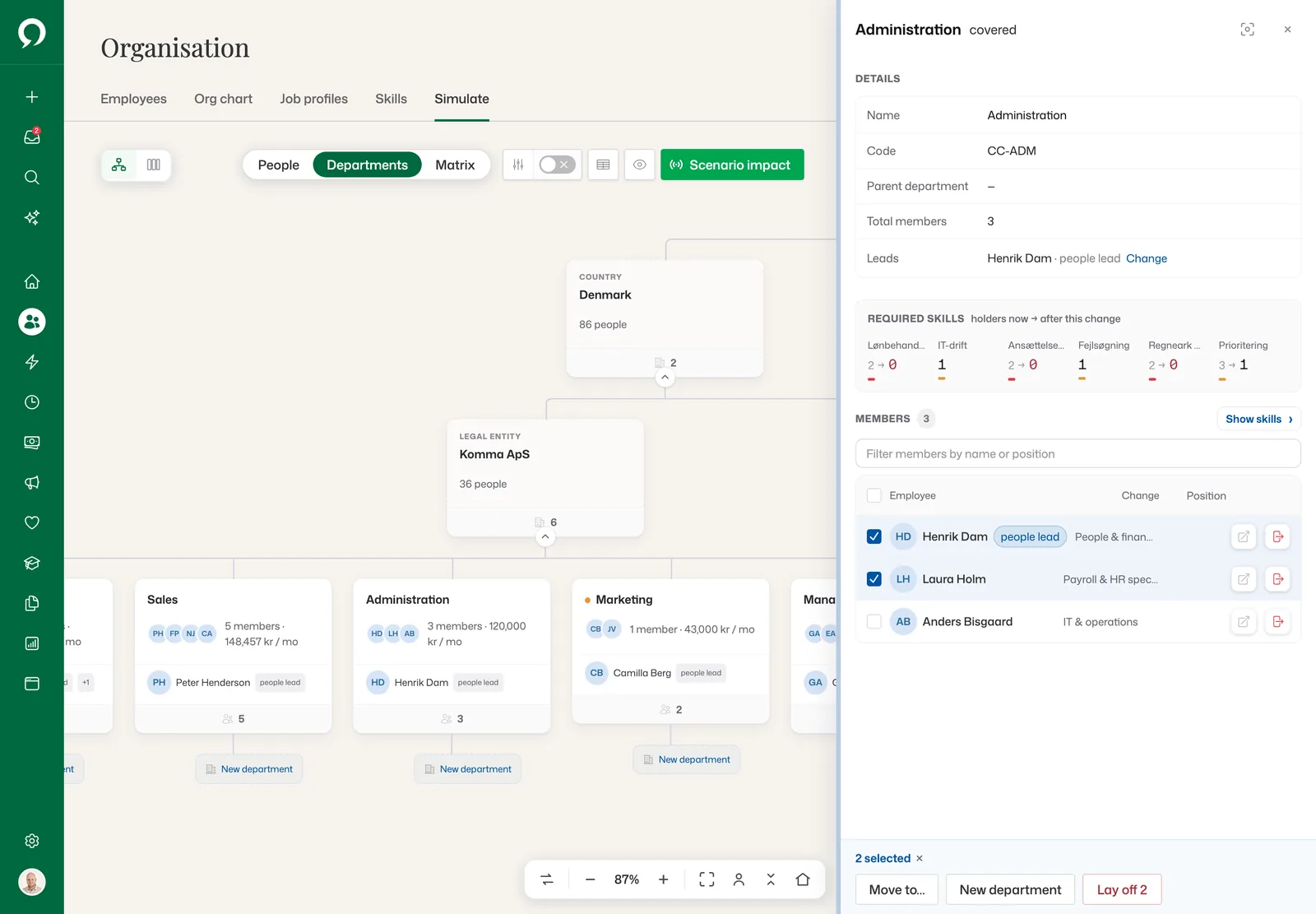Open the filter sliders settings icon
The height and width of the screenshot is (914, 1316).
click(518, 165)
